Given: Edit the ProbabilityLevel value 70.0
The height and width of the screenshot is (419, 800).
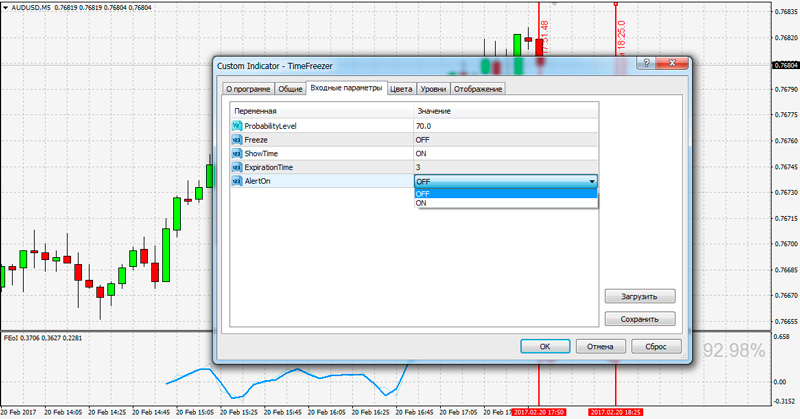Looking at the screenshot, I should click(505, 126).
